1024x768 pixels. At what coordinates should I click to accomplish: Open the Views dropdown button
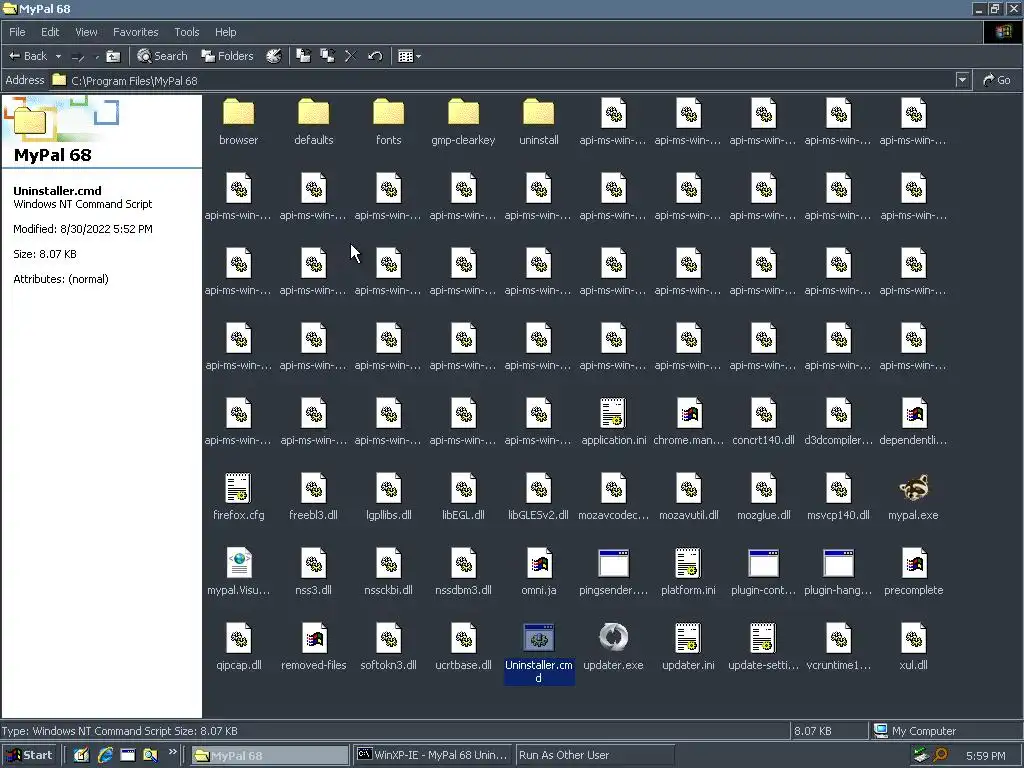(x=409, y=56)
